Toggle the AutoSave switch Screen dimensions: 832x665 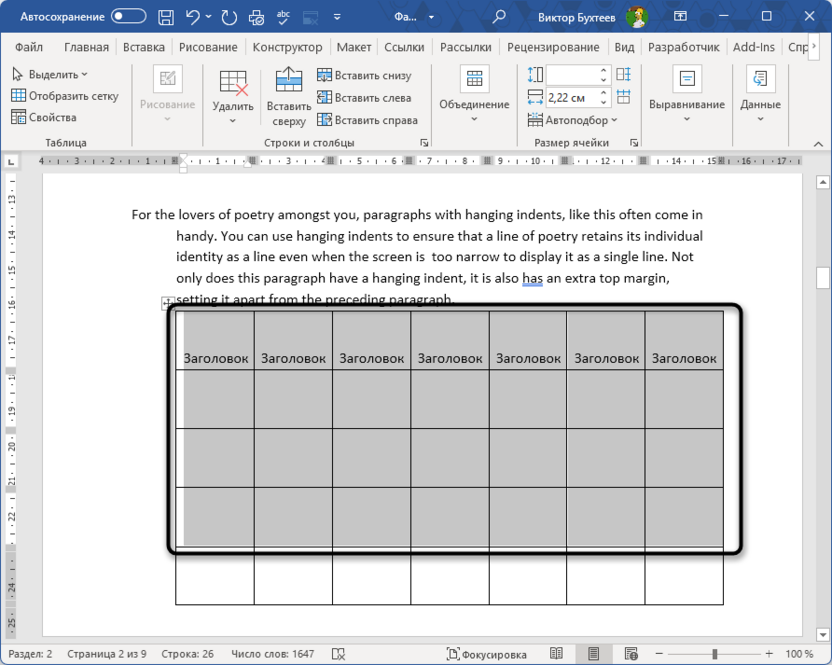(128, 16)
